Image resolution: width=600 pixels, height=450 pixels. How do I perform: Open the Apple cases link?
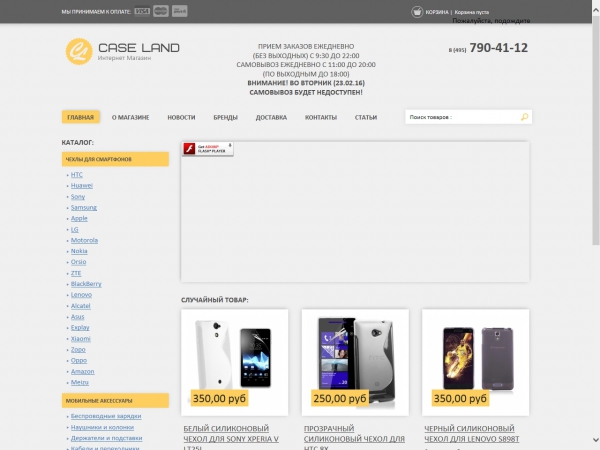click(79, 218)
